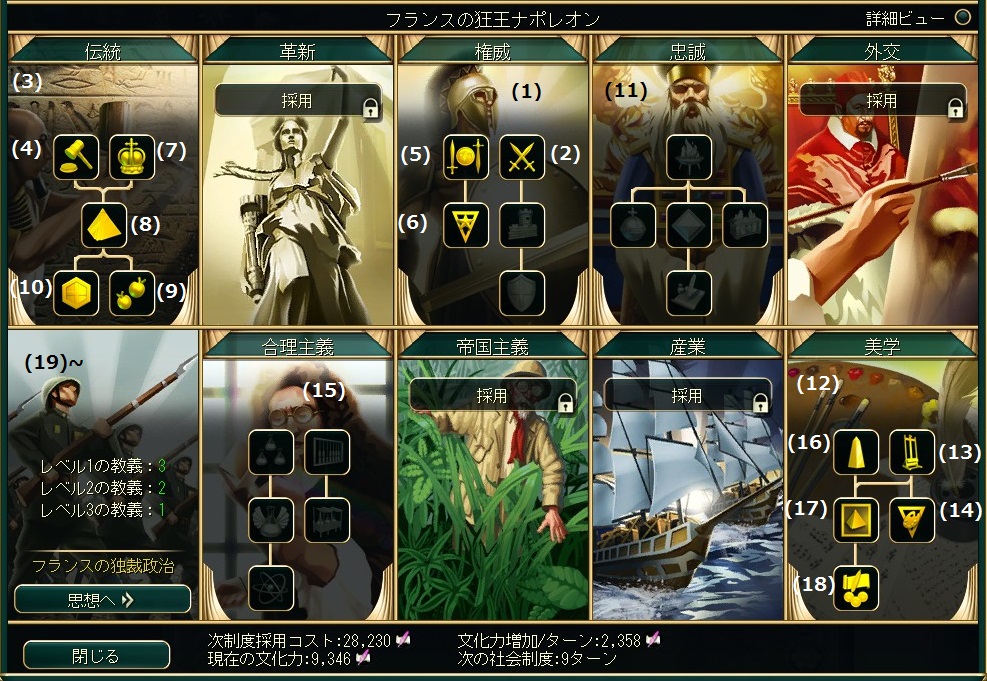Open the 思想へ ideology screen

tap(102, 599)
